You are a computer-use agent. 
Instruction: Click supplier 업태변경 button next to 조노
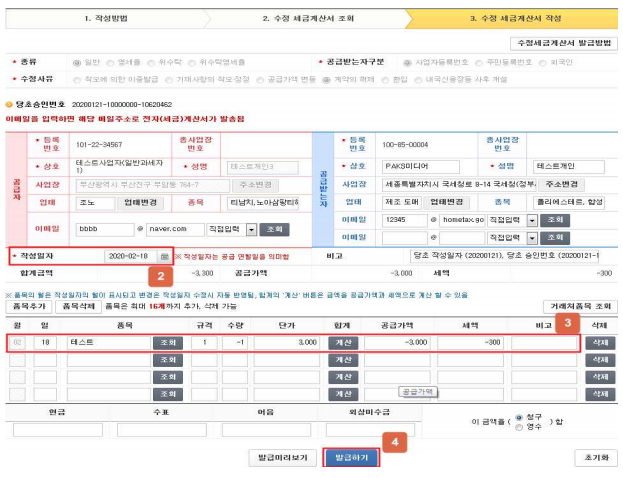tap(140, 203)
